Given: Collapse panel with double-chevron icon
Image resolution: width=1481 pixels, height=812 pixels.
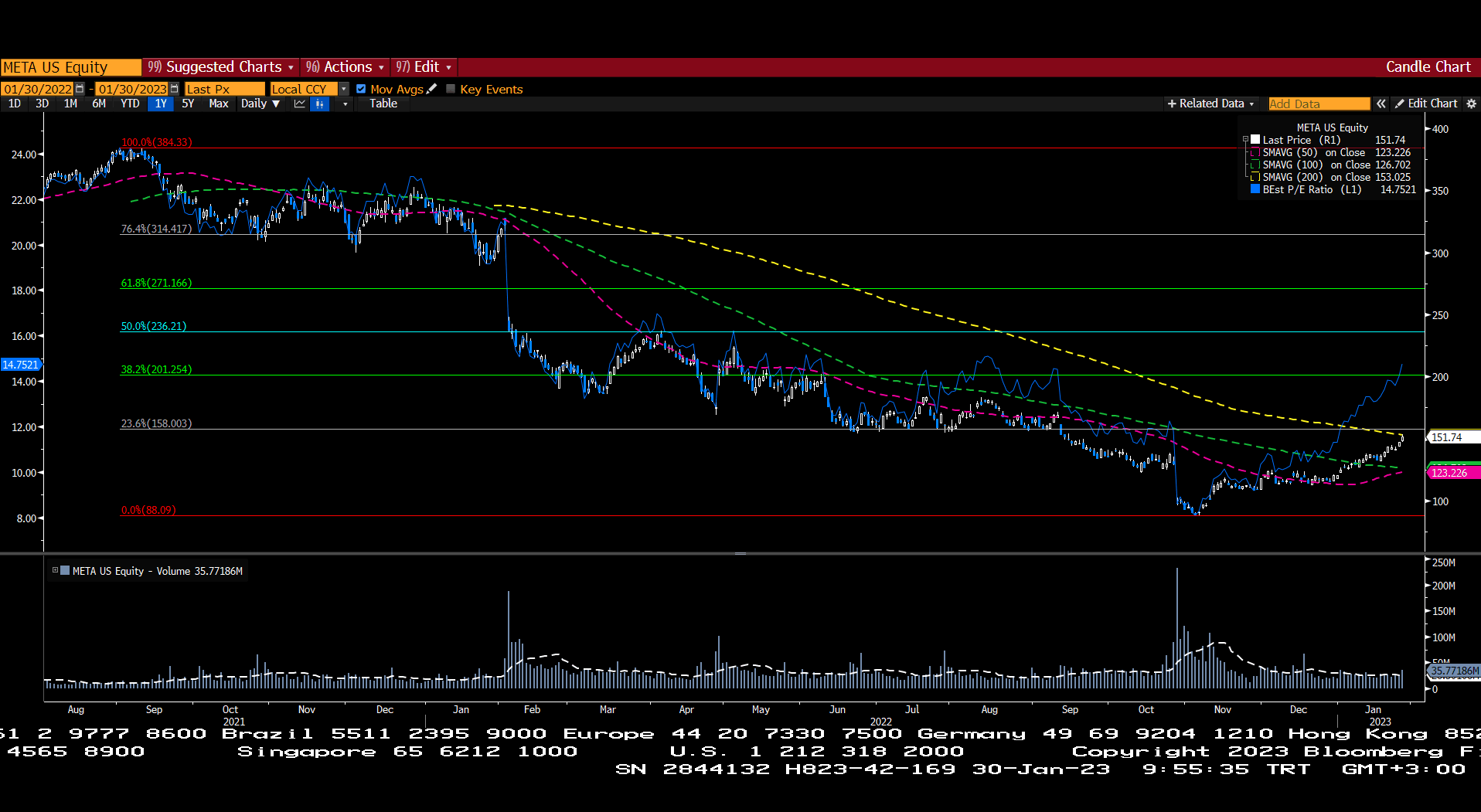Looking at the screenshot, I should click(x=1381, y=104).
